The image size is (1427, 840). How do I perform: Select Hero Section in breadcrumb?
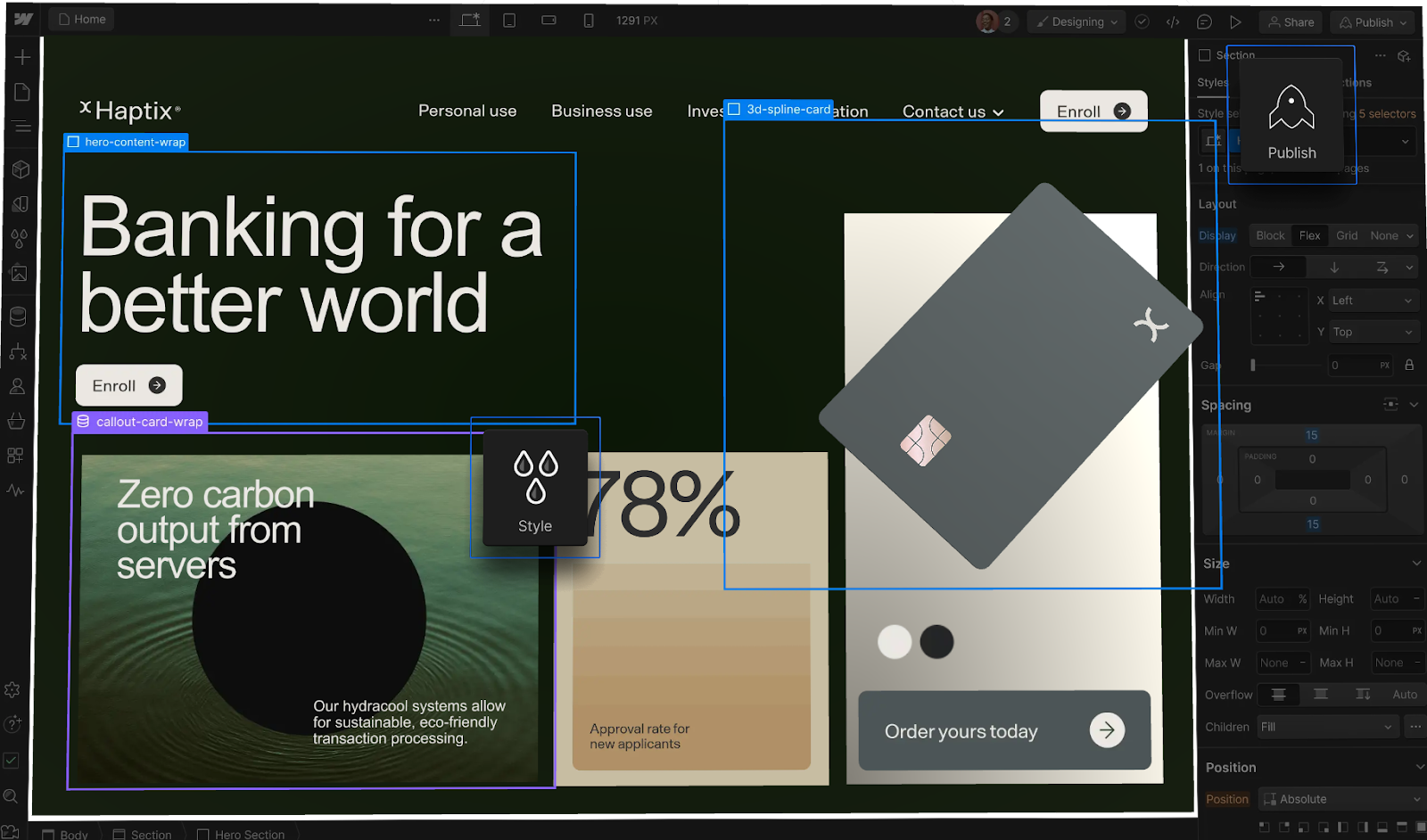241,835
